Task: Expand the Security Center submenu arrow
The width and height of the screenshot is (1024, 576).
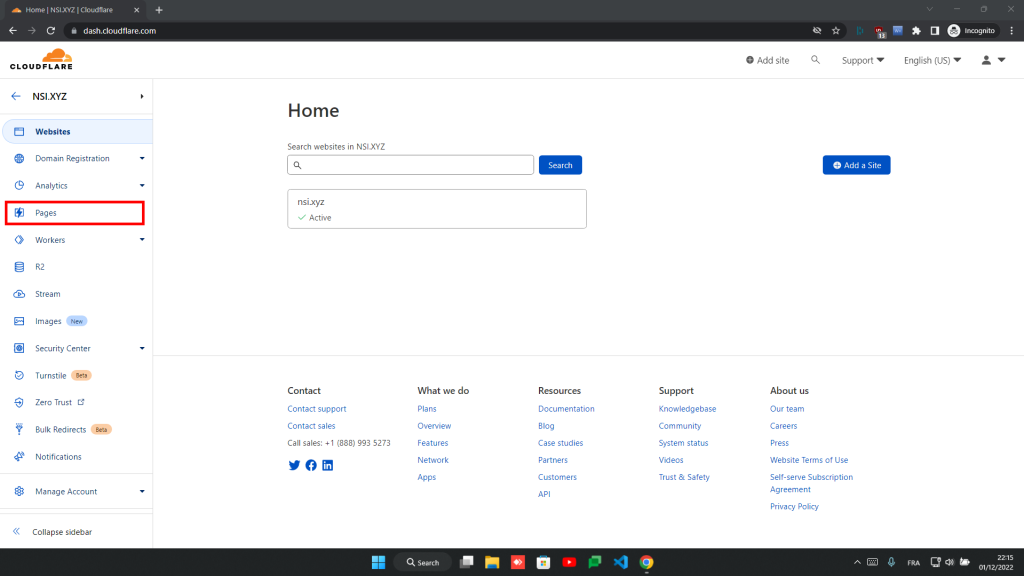Action: pos(142,348)
